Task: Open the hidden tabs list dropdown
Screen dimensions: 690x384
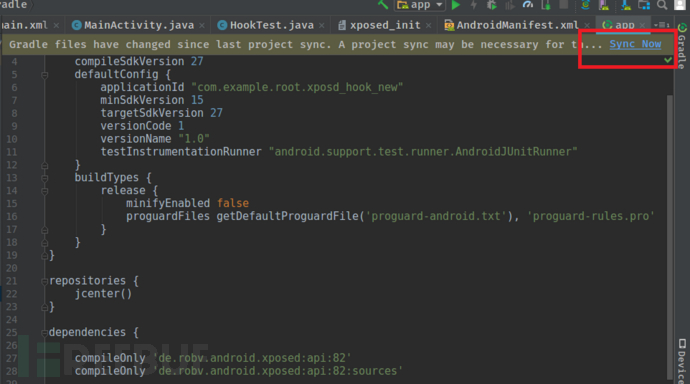Action: tap(661, 25)
